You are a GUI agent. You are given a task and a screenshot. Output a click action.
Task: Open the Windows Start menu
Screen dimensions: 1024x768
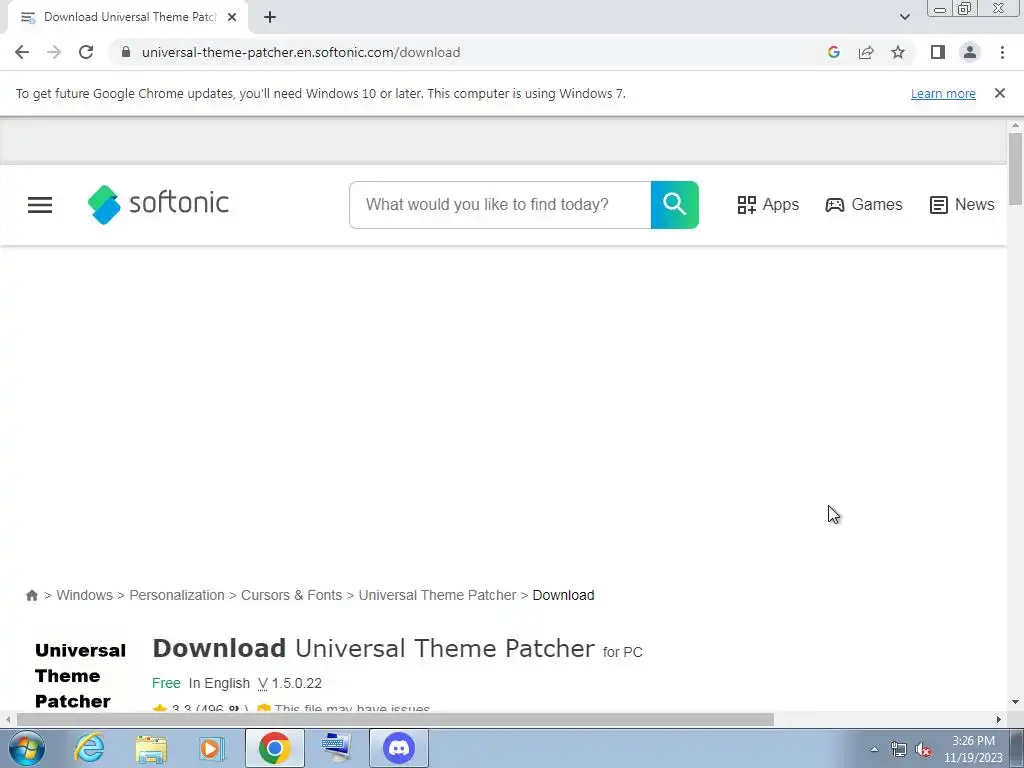pos(27,748)
